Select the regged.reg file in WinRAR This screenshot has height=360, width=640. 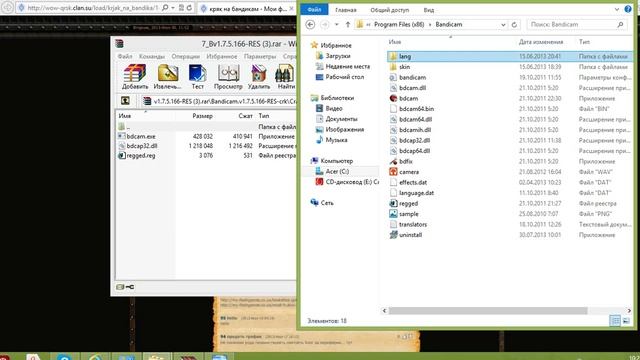click(141, 156)
